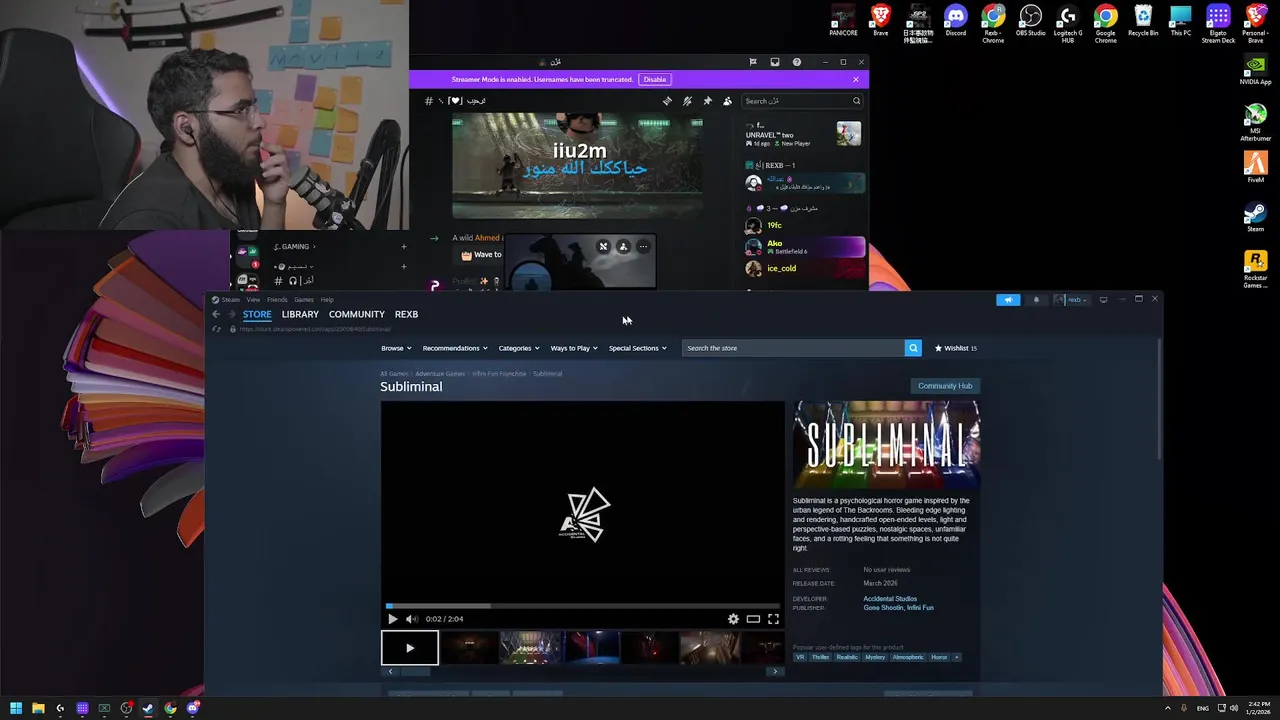This screenshot has width=1280, height=720.
Task: Toggle Steam Big Picture mode icon
Action: (1103, 299)
